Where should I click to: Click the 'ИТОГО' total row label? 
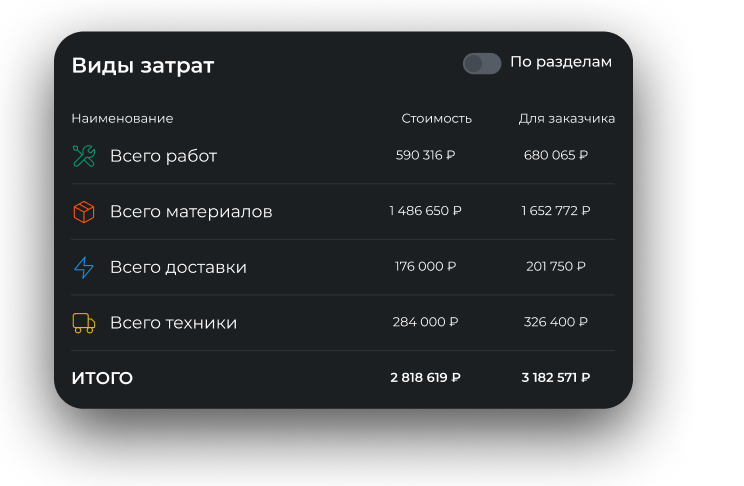102,378
